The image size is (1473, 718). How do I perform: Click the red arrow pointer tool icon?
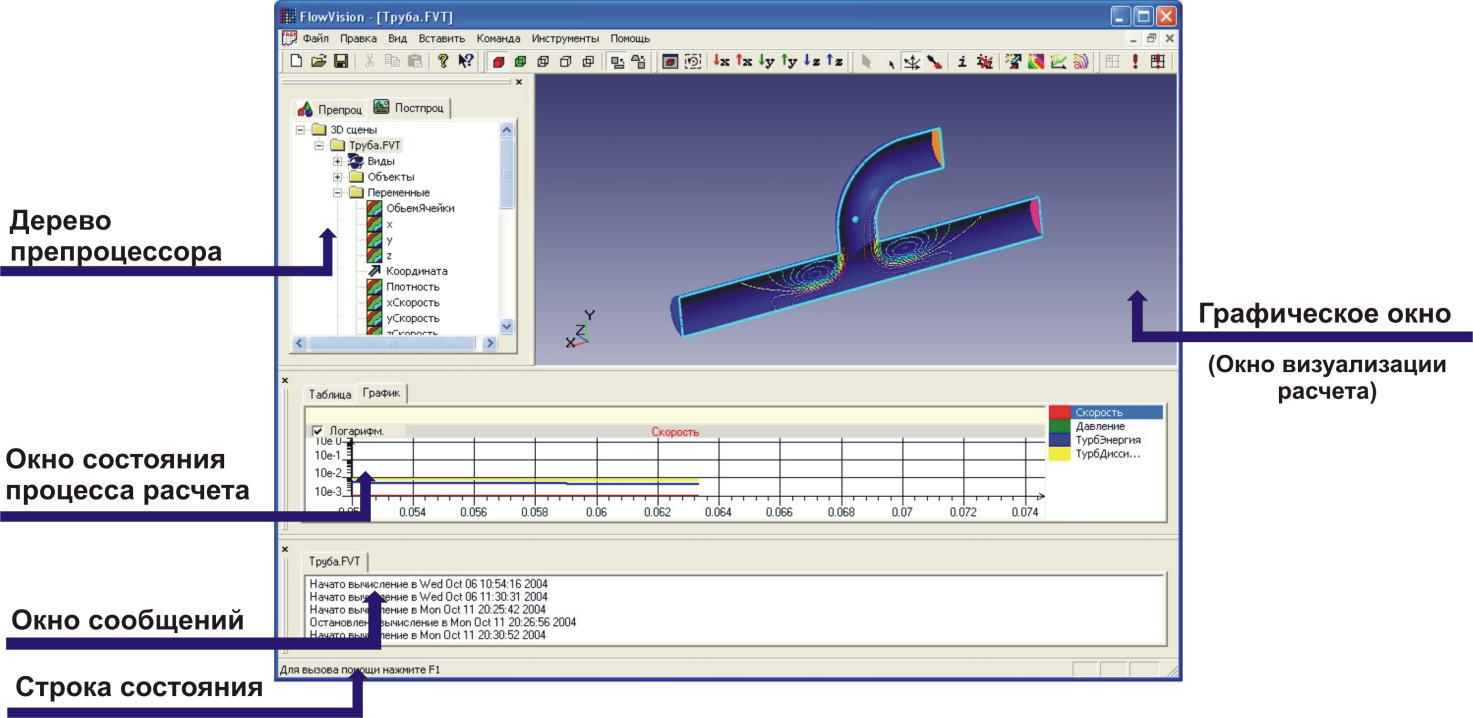(x=935, y=61)
